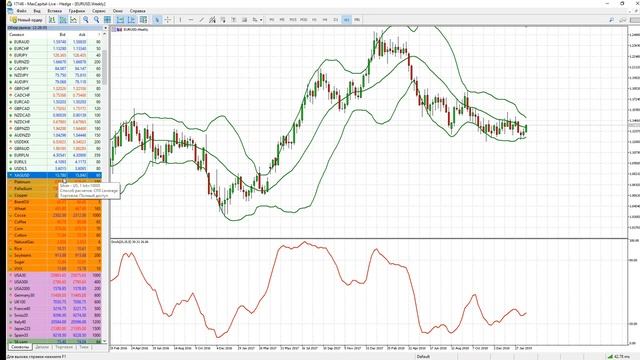Open the Вставка menu
The image size is (640, 360).
(54, 11)
